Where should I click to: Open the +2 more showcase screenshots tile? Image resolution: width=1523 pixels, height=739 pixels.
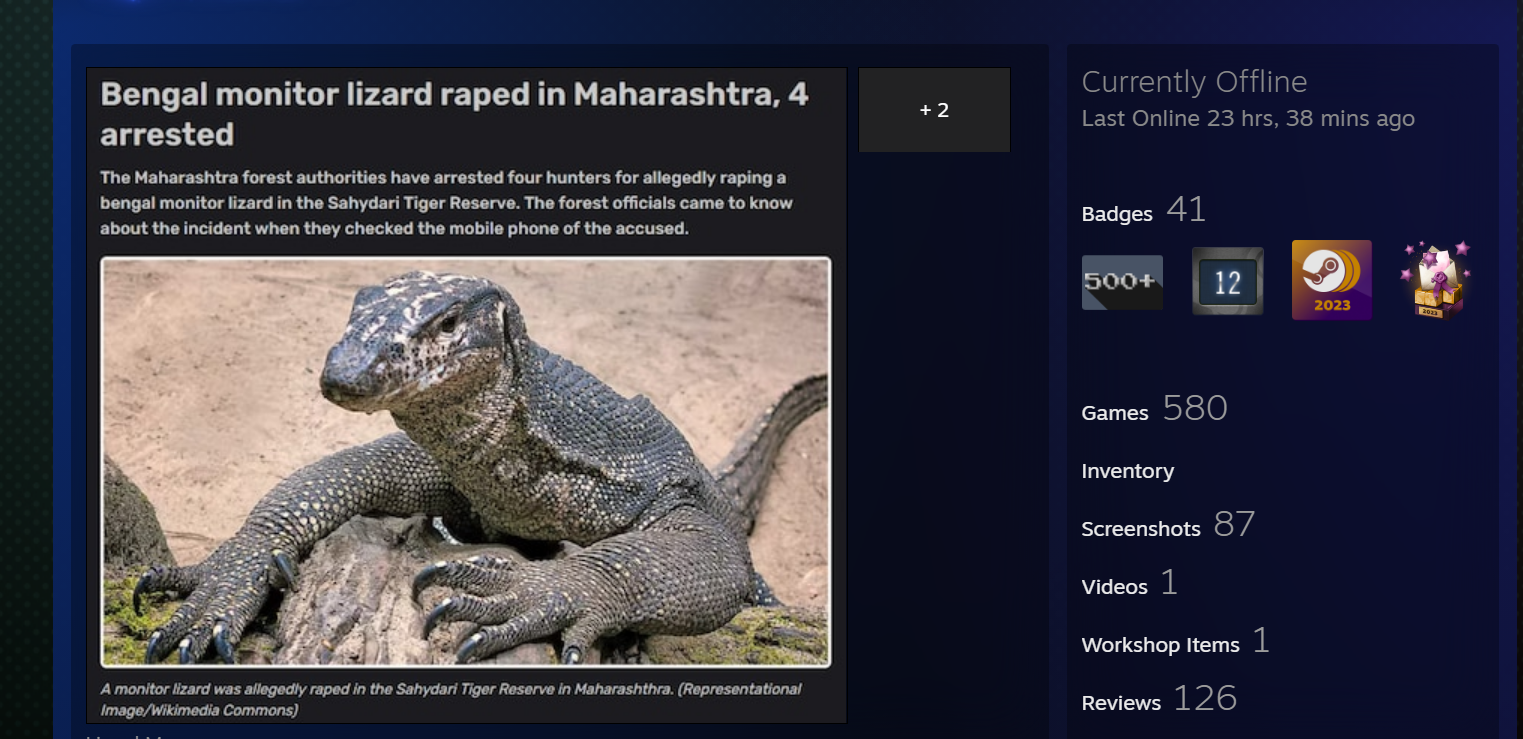click(x=934, y=110)
